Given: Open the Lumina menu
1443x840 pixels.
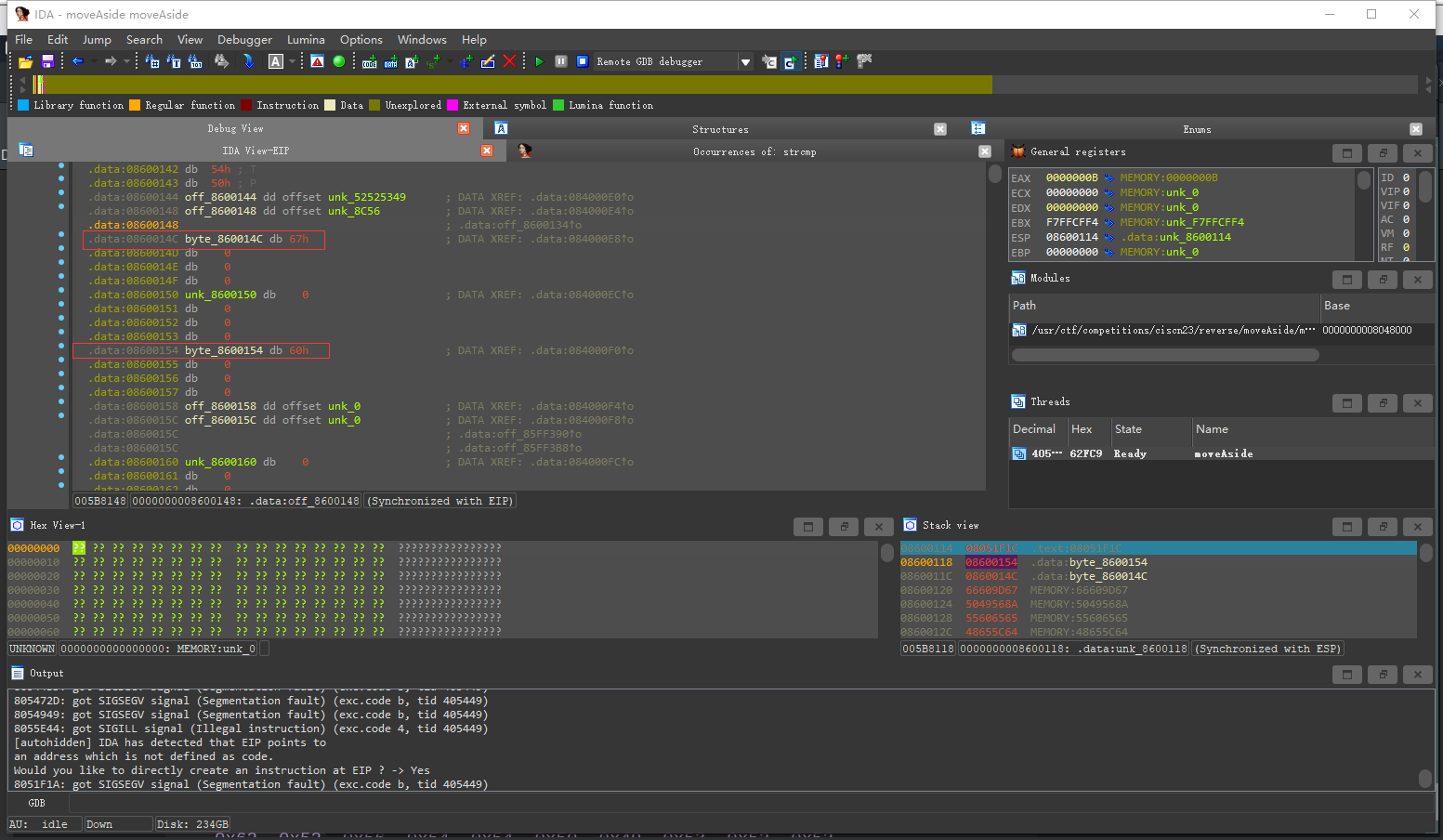Looking at the screenshot, I should [x=306, y=40].
